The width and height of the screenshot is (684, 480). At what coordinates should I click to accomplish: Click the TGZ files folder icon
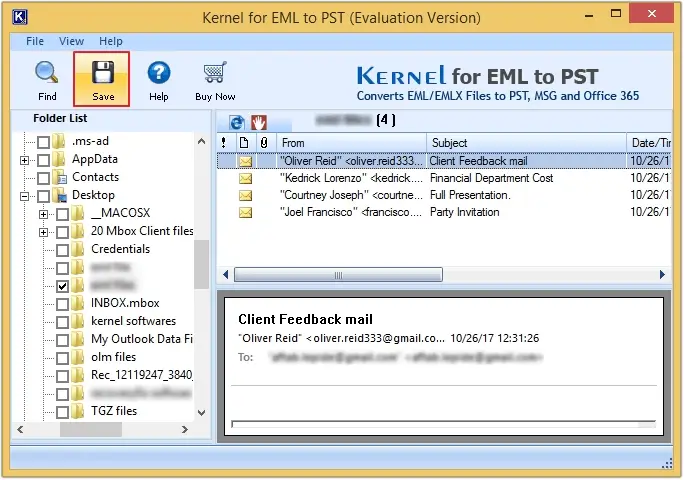pos(78,411)
